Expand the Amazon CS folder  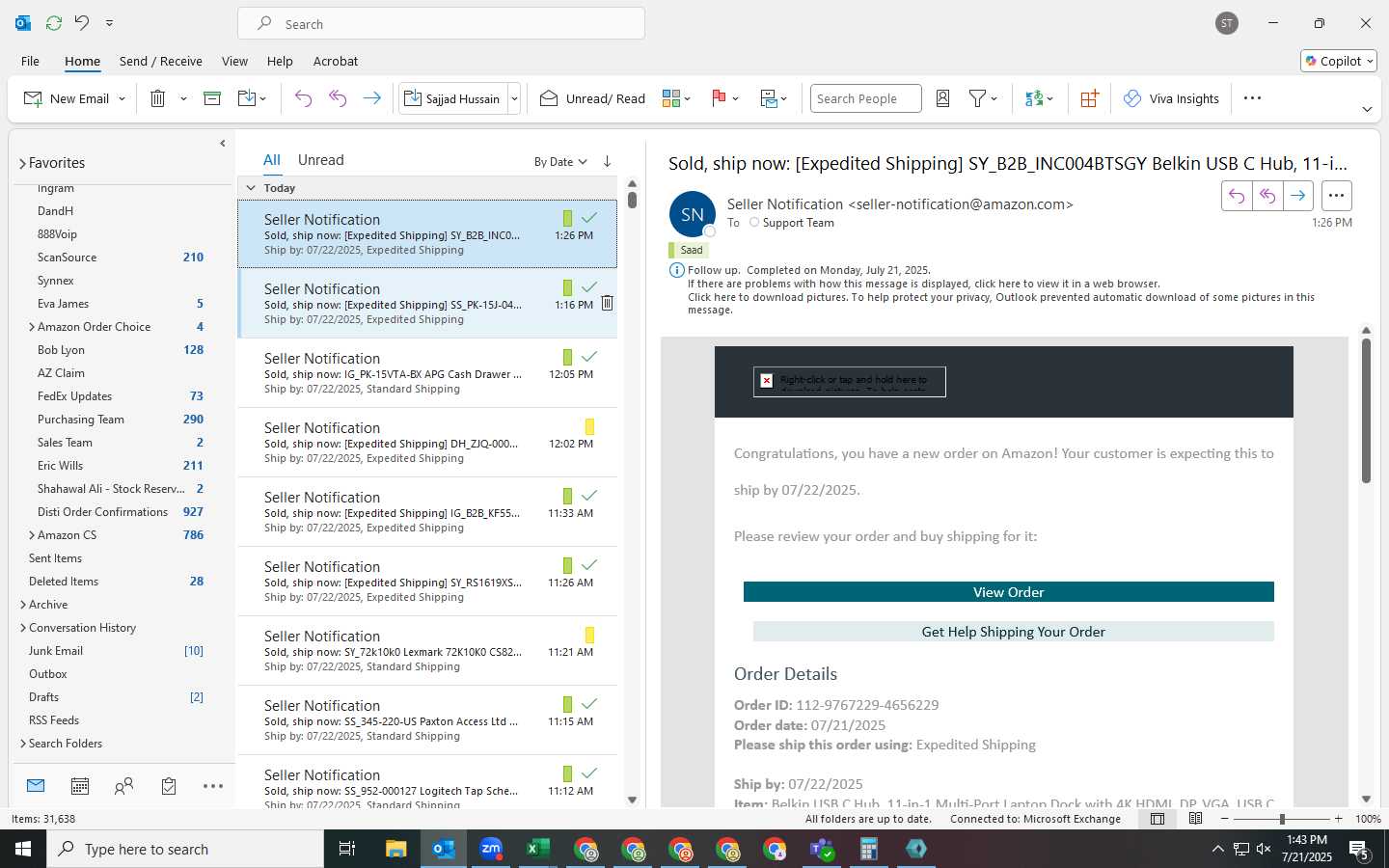32,535
